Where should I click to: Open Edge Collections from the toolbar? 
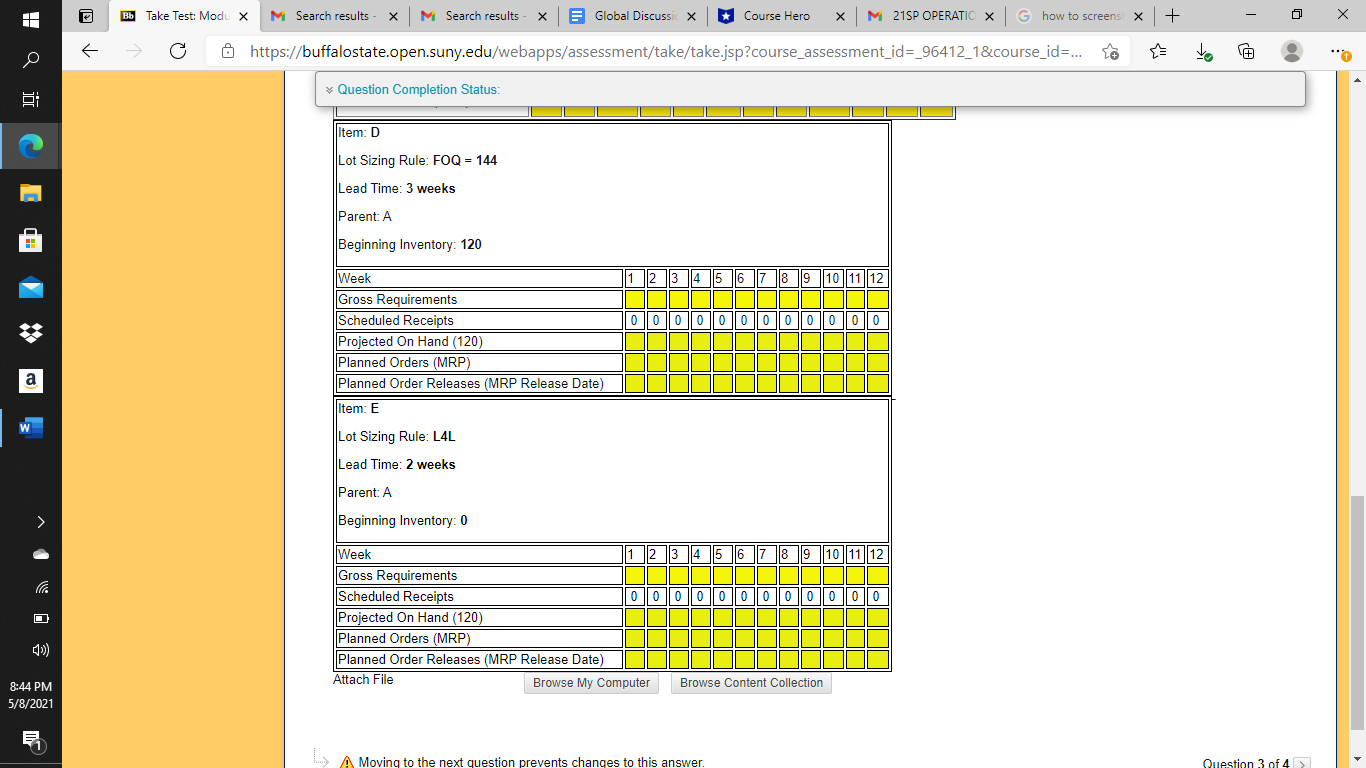1246,52
